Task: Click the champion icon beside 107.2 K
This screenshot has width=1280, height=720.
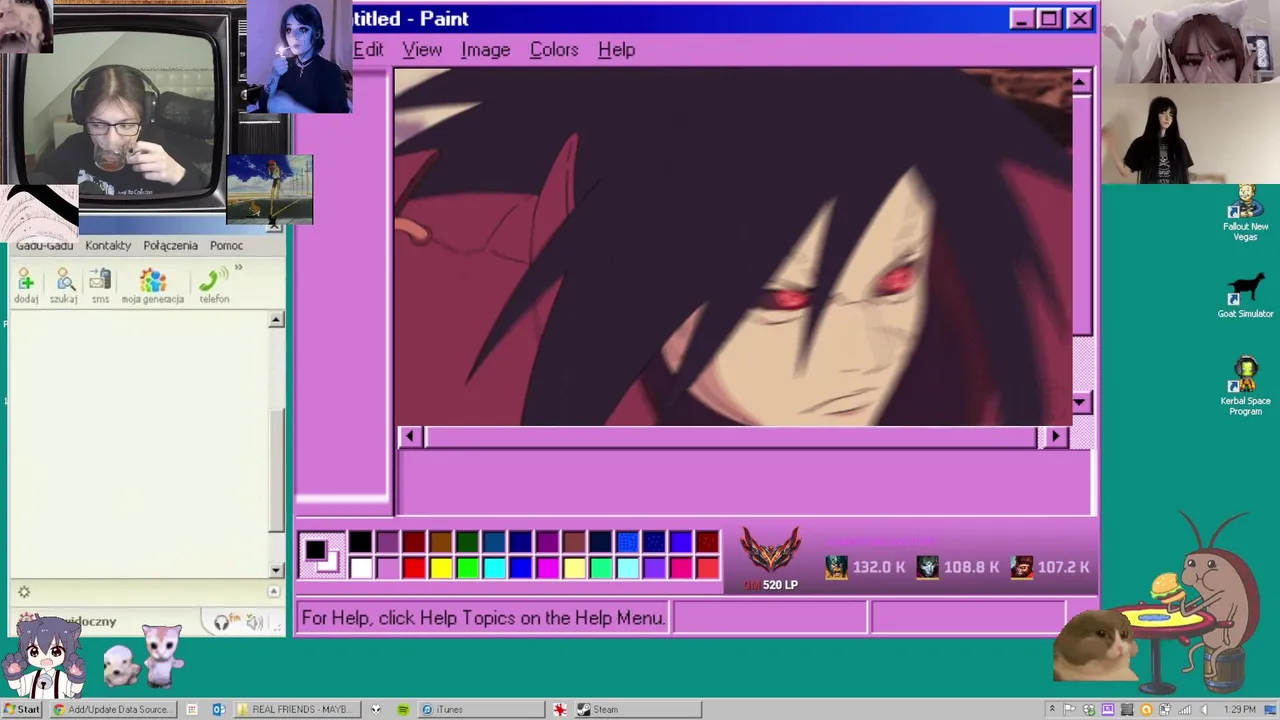Action: pyautogui.click(x=1021, y=567)
